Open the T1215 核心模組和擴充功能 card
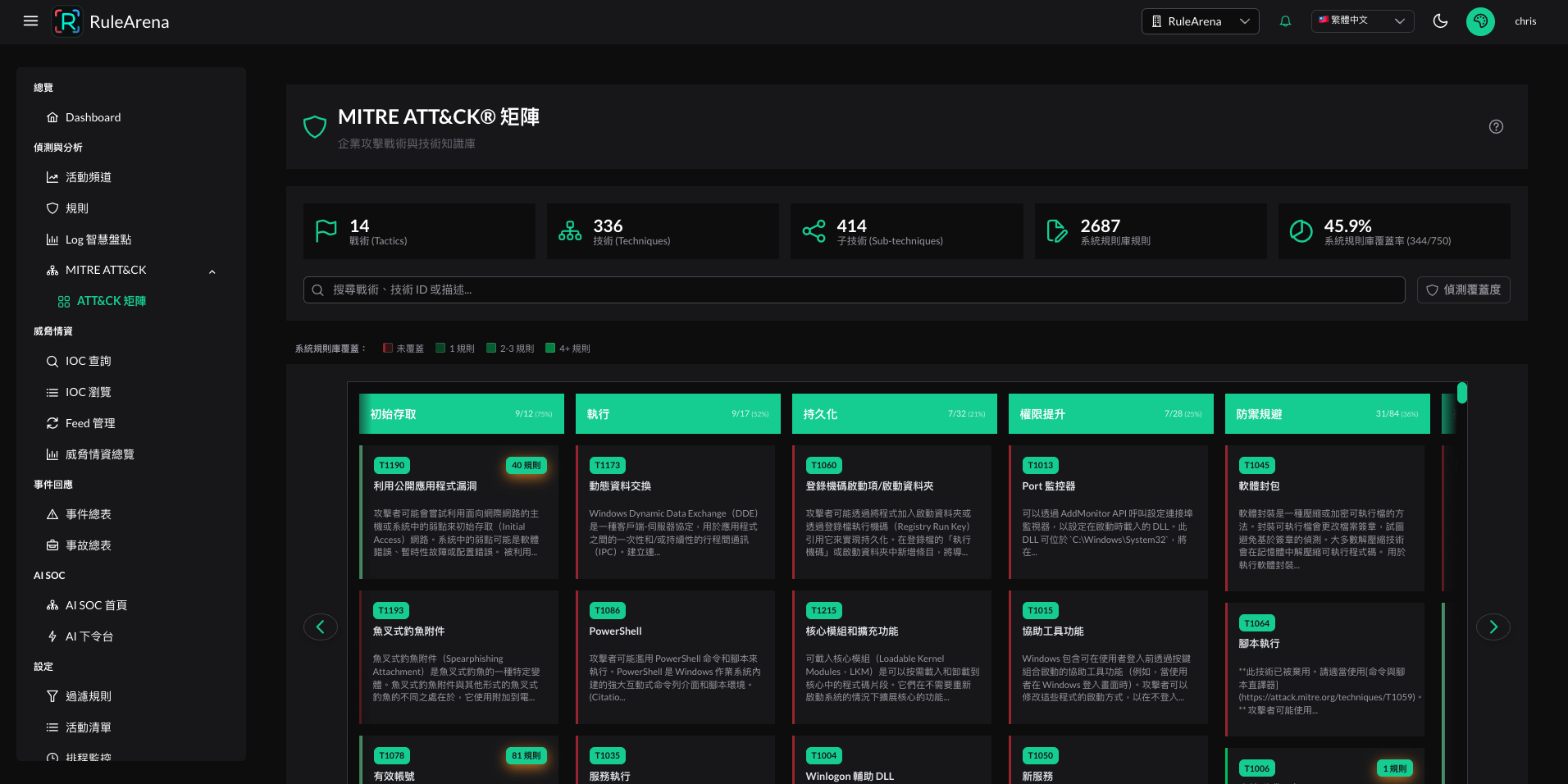 [892, 657]
